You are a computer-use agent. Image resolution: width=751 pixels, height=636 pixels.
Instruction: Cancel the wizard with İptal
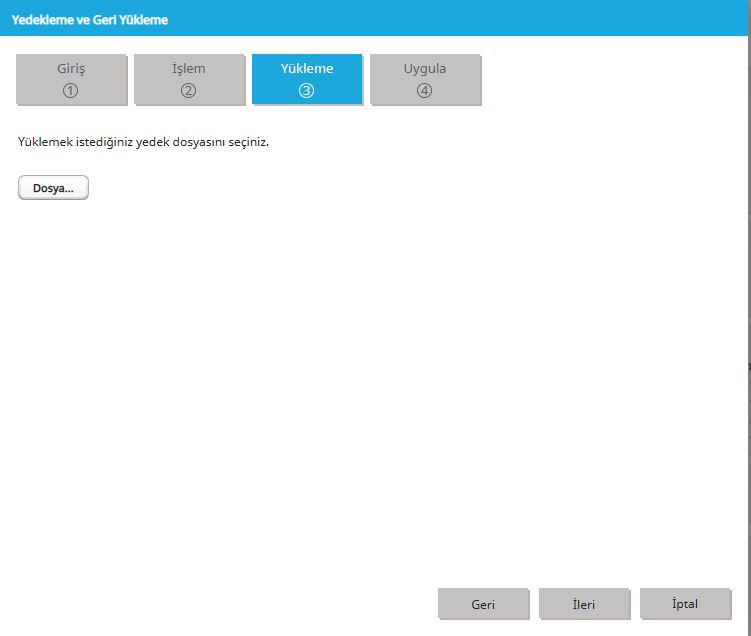tap(685, 604)
